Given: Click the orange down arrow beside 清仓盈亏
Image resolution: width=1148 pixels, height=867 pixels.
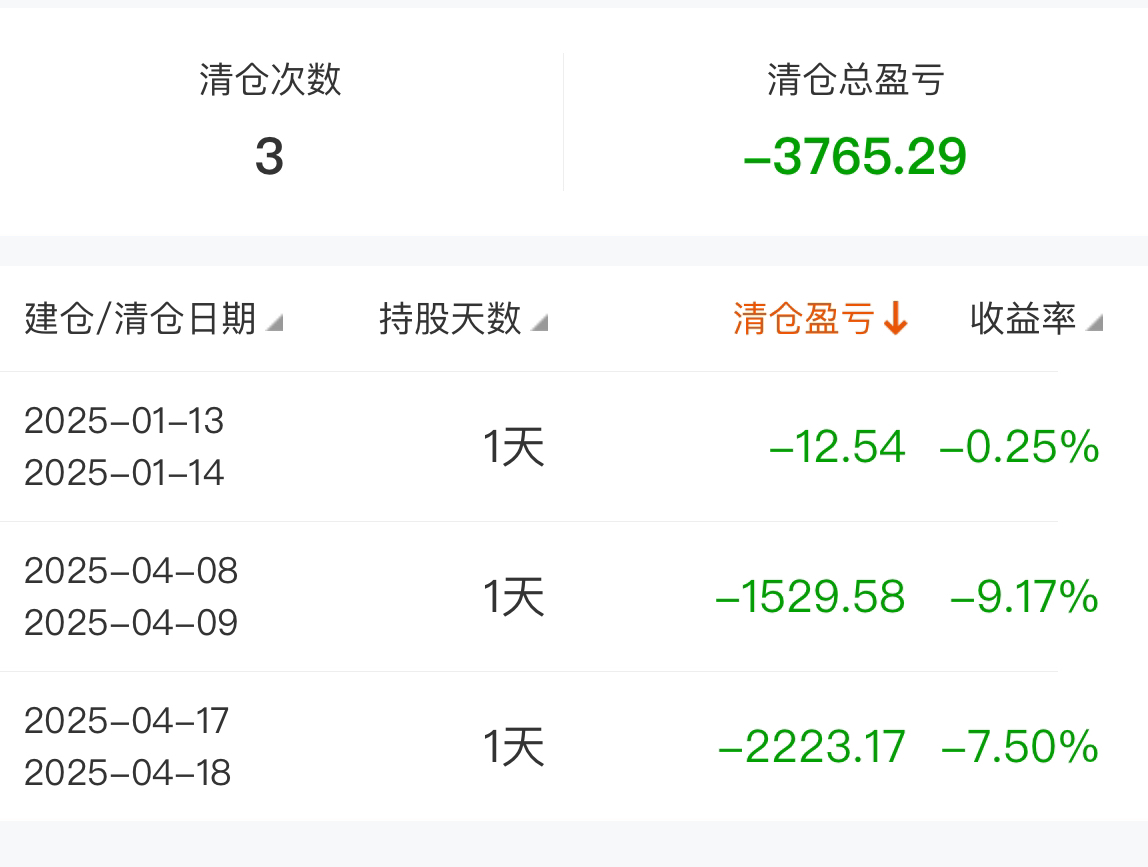Looking at the screenshot, I should point(895,319).
